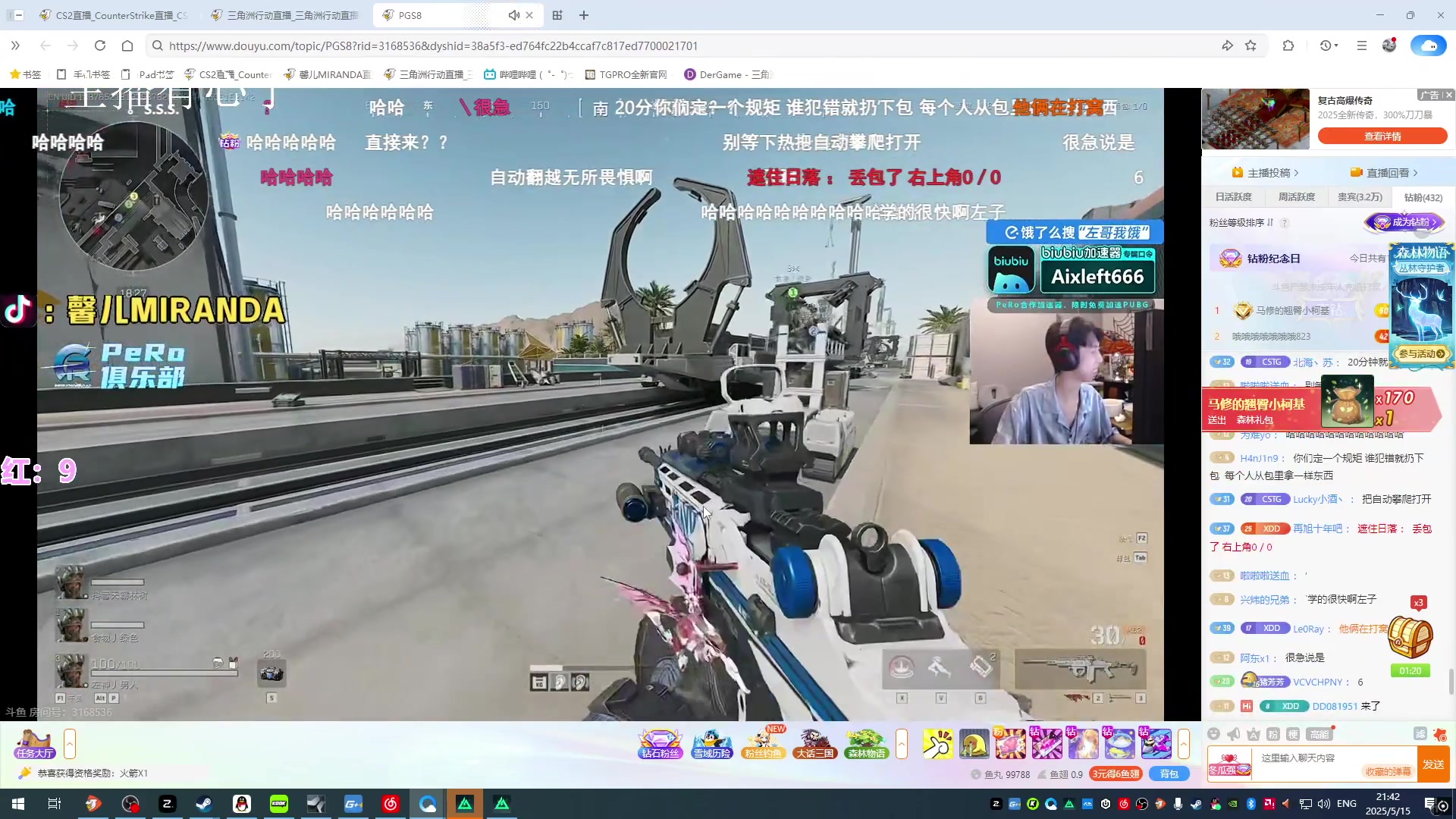Toggle the 粉 fan badge chat option
The image size is (1456, 819).
pyautogui.click(x=1273, y=734)
